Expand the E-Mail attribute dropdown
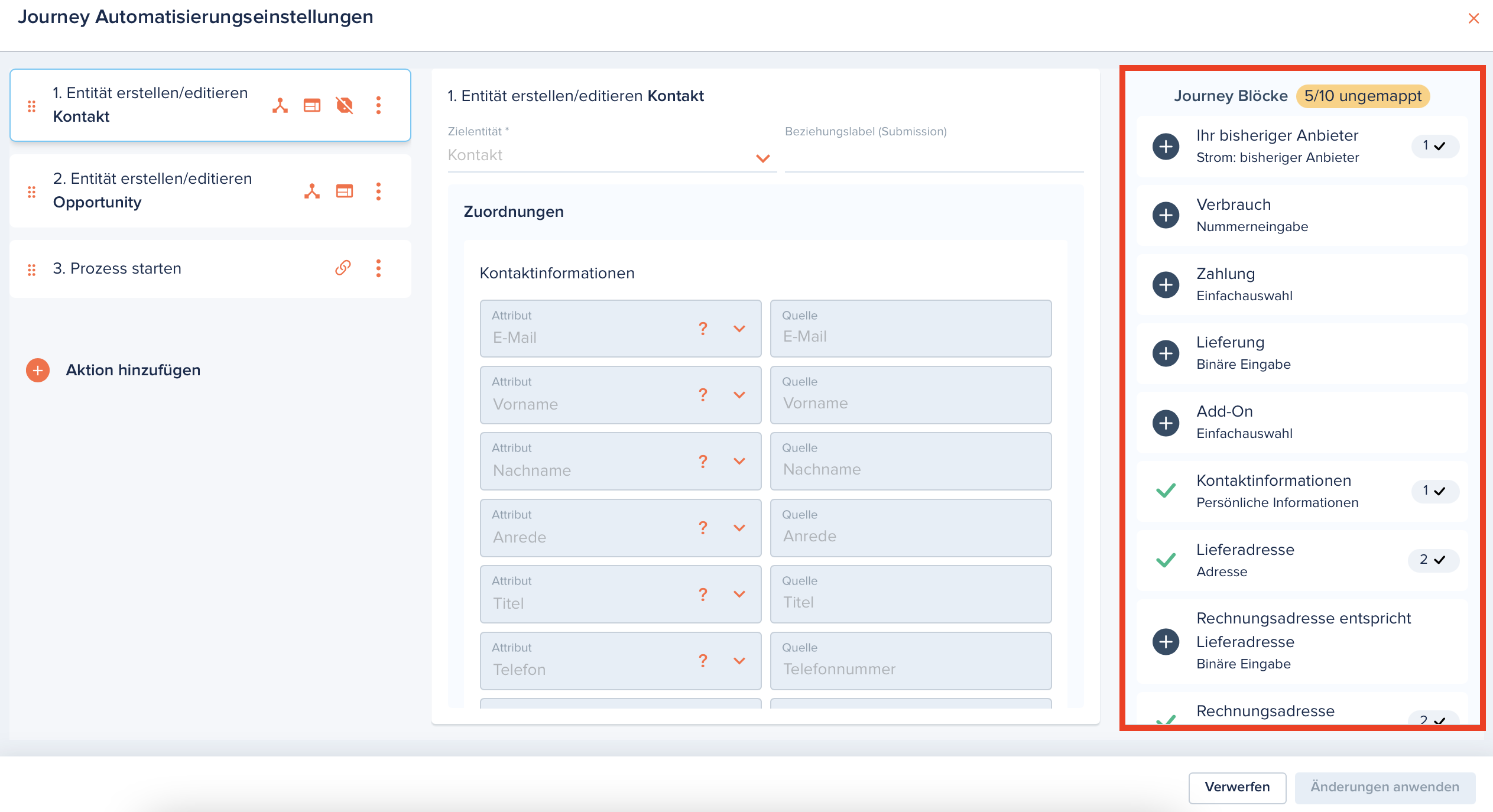 click(x=739, y=329)
